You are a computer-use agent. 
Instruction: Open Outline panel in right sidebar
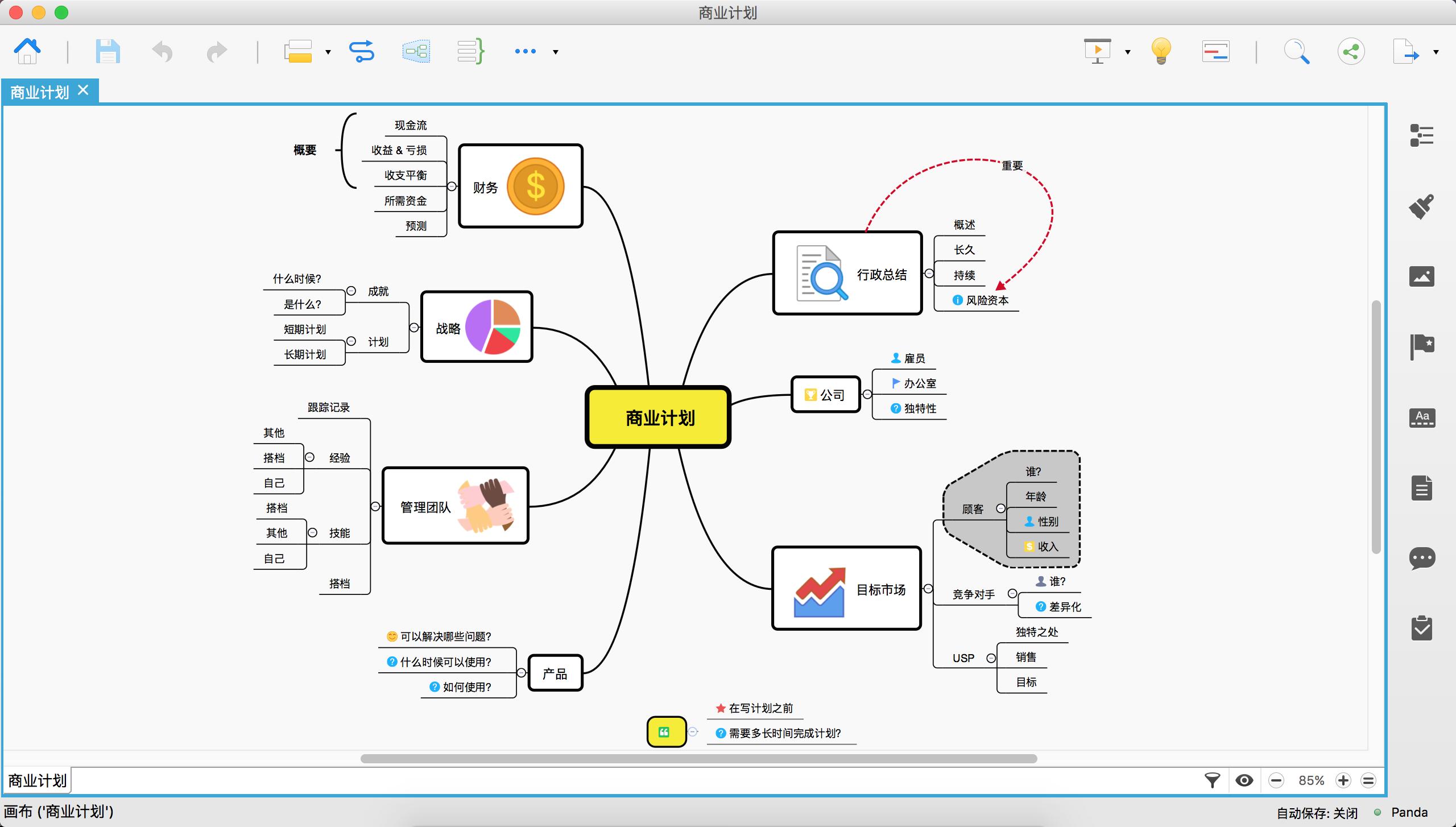[1421, 135]
